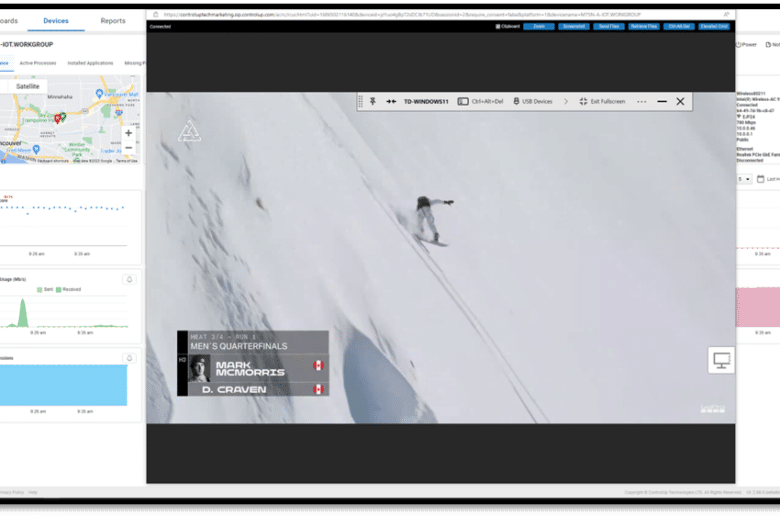The image size is (780, 516).
Task: Click the monitor display icon button
Action: [721, 360]
